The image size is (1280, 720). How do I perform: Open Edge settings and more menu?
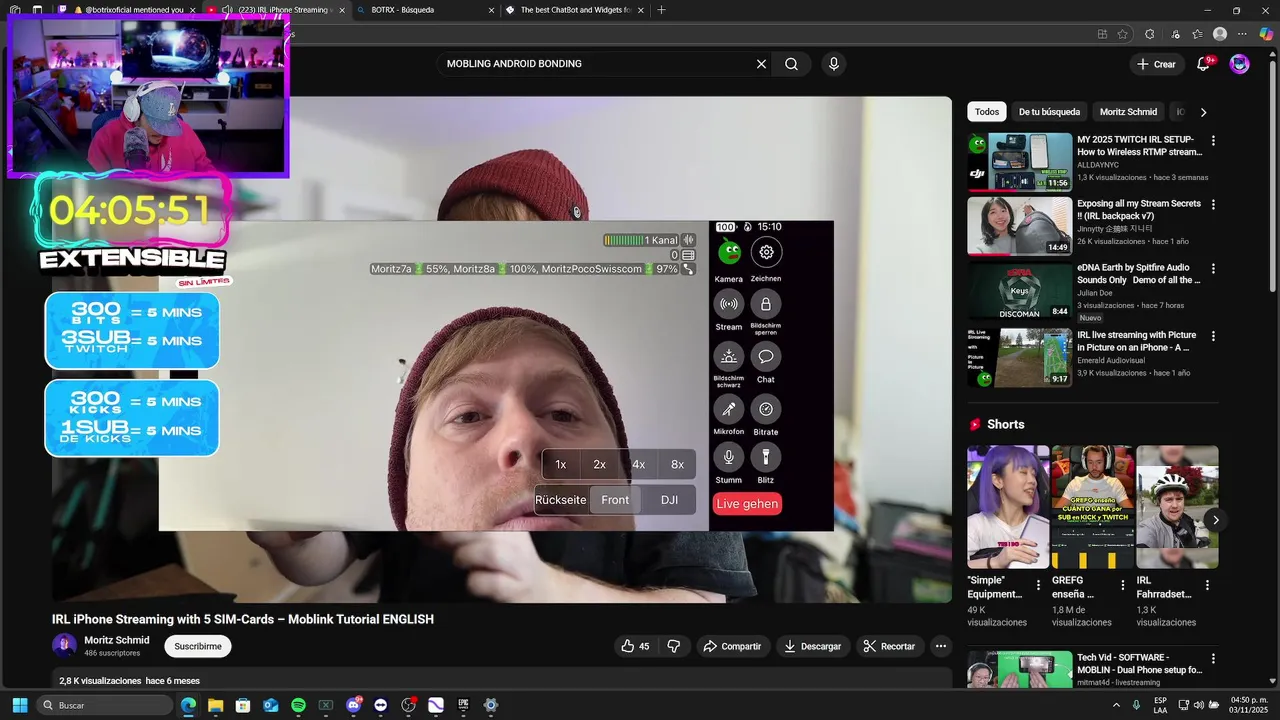1242,34
